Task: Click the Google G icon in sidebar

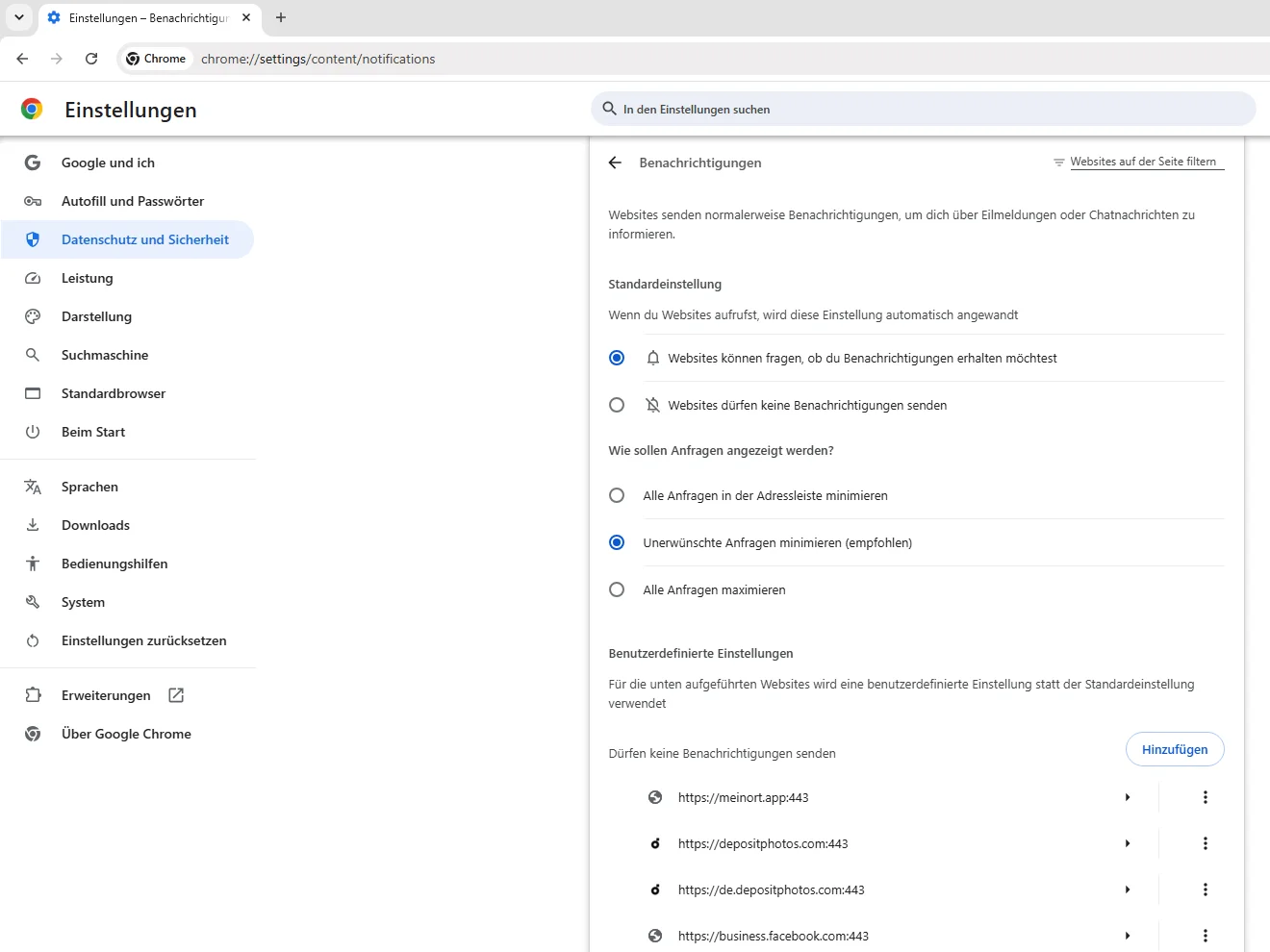Action: (x=33, y=163)
